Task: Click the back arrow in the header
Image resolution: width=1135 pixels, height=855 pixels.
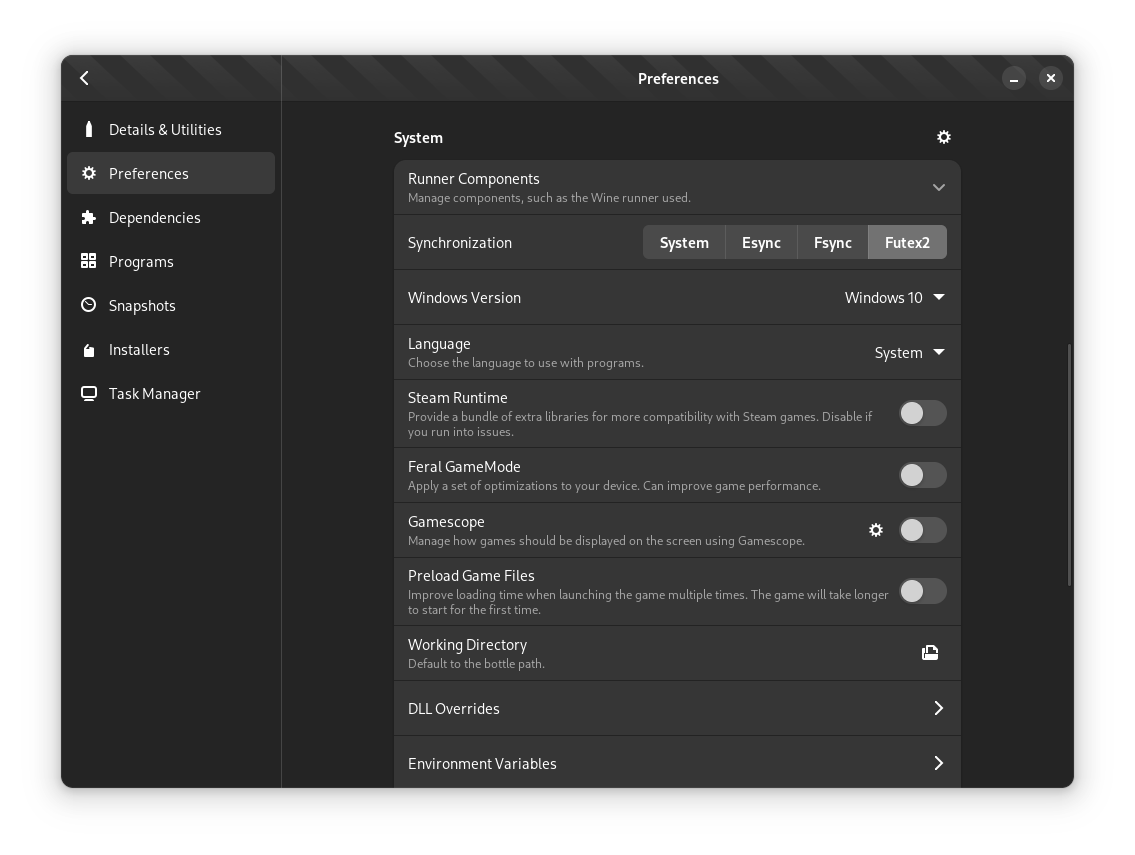Action: tap(85, 78)
